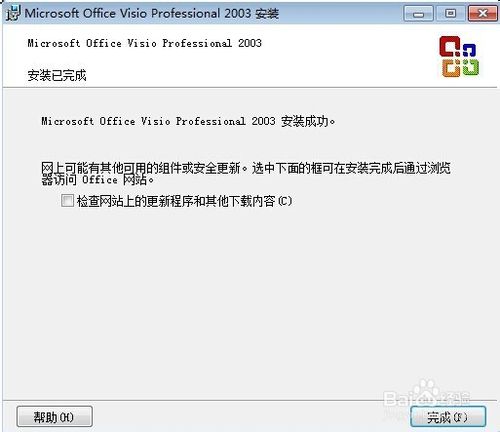This screenshot has height=432, width=500.
Task: Click the orange square of the Office logo
Action: tap(451, 68)
